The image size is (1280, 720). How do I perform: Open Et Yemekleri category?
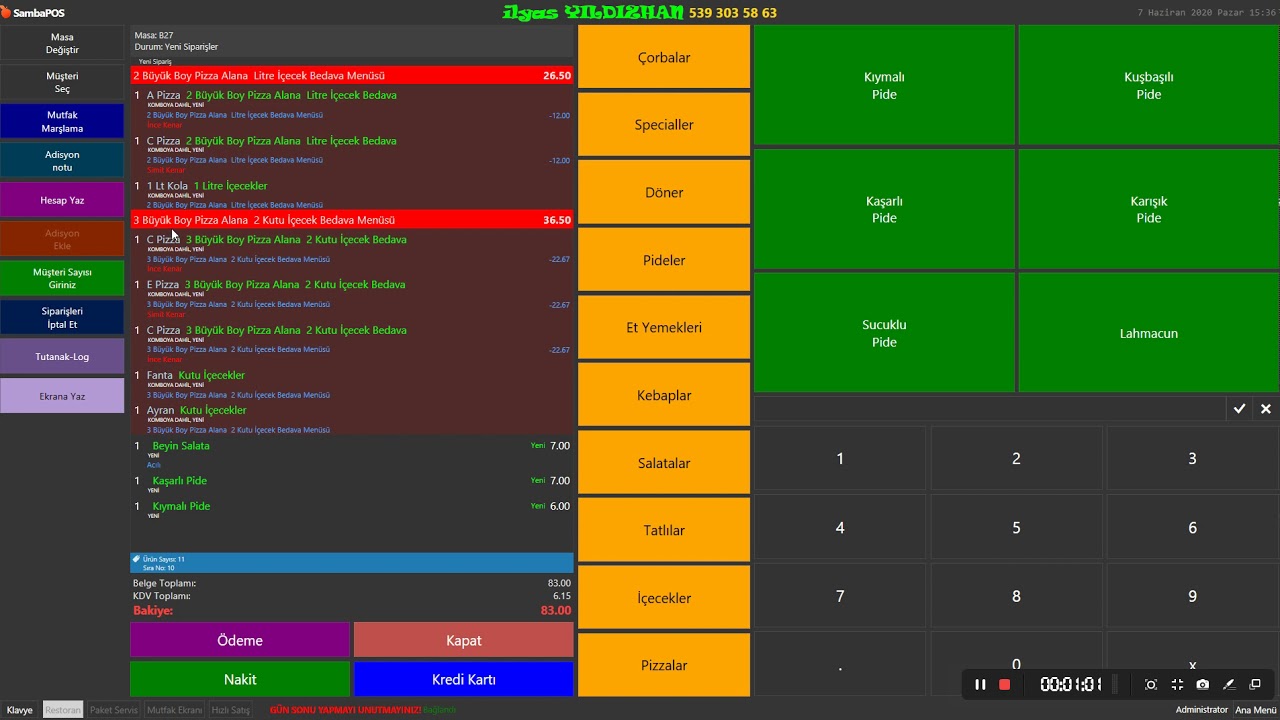click(664, 327)
